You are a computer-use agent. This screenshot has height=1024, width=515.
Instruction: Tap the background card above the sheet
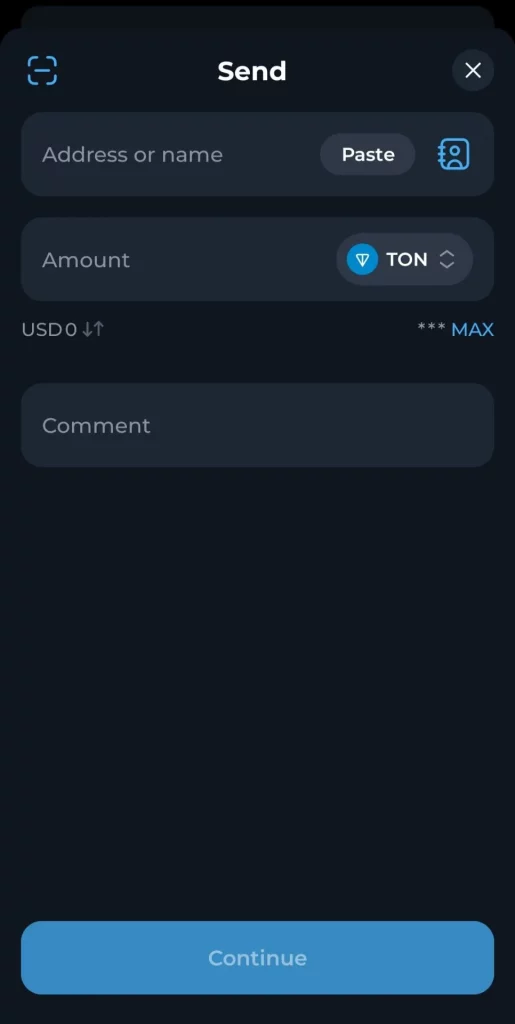pyautogui.click(x=257, y=17)
